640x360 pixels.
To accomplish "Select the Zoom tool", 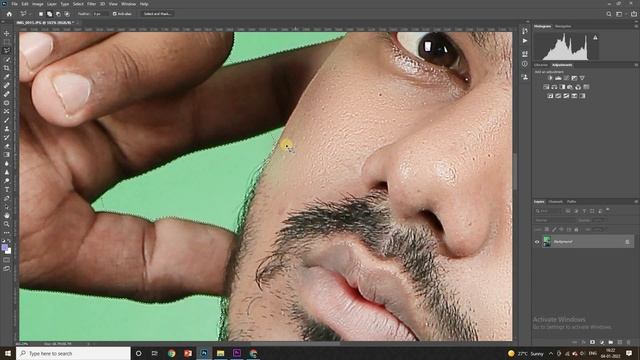I will click(7, 224).
